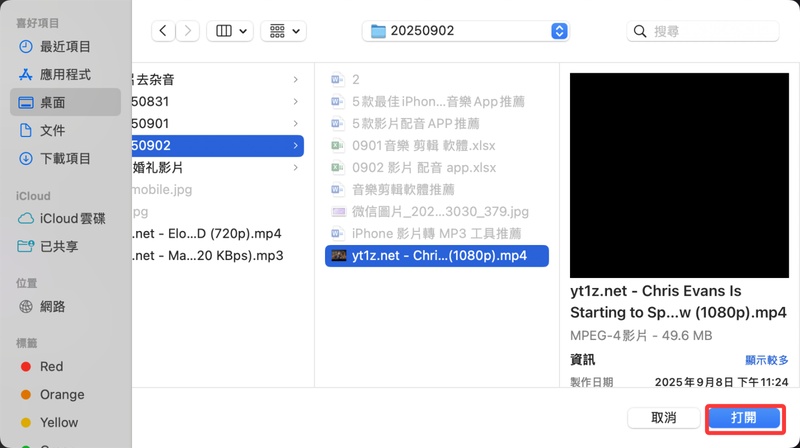
Task: Select the Red tag
Action: point(51,366)
